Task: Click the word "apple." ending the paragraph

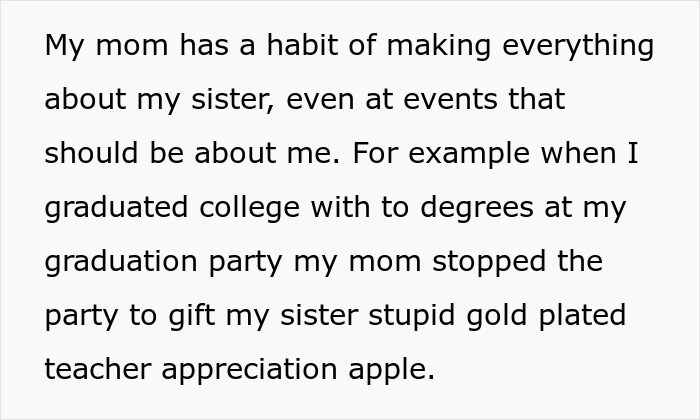Action: tap(391, 370)
